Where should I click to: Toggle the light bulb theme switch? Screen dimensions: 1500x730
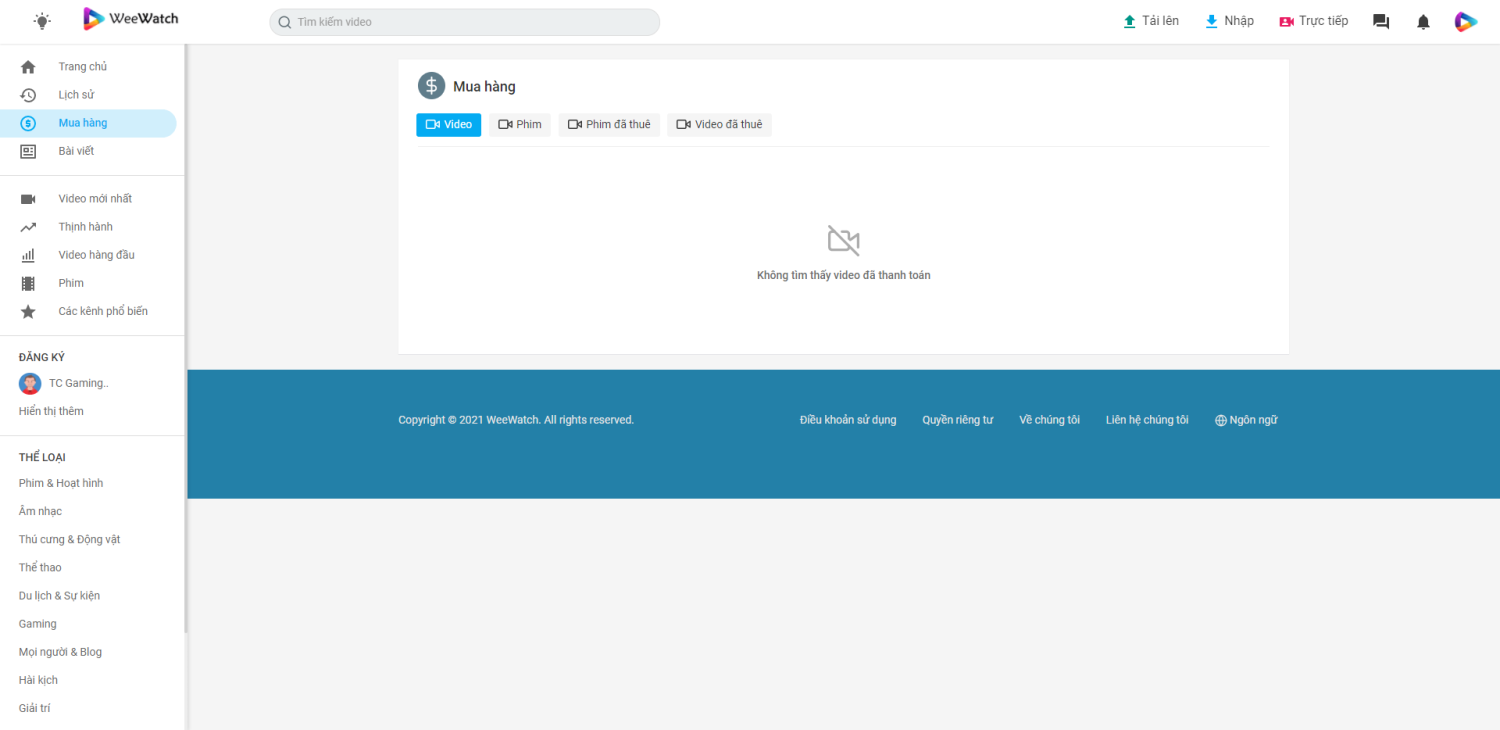[42, 21]
